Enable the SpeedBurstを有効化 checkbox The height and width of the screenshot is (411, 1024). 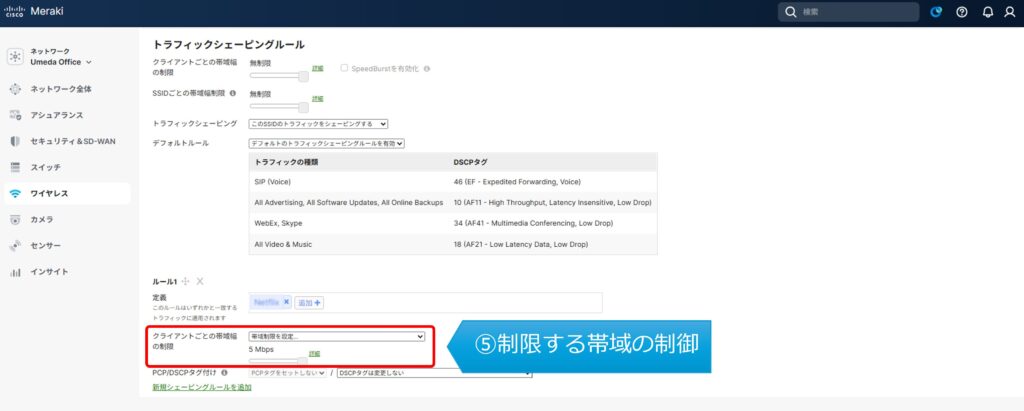pyautogui.click(x=344, y=69)
